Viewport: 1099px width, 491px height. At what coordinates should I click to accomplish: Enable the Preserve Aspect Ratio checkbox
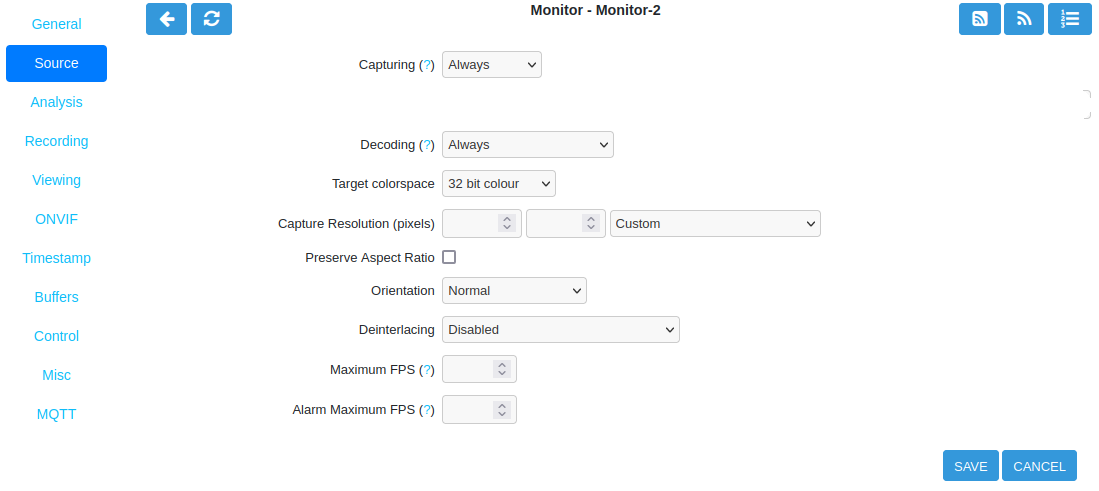click(449, 257)
